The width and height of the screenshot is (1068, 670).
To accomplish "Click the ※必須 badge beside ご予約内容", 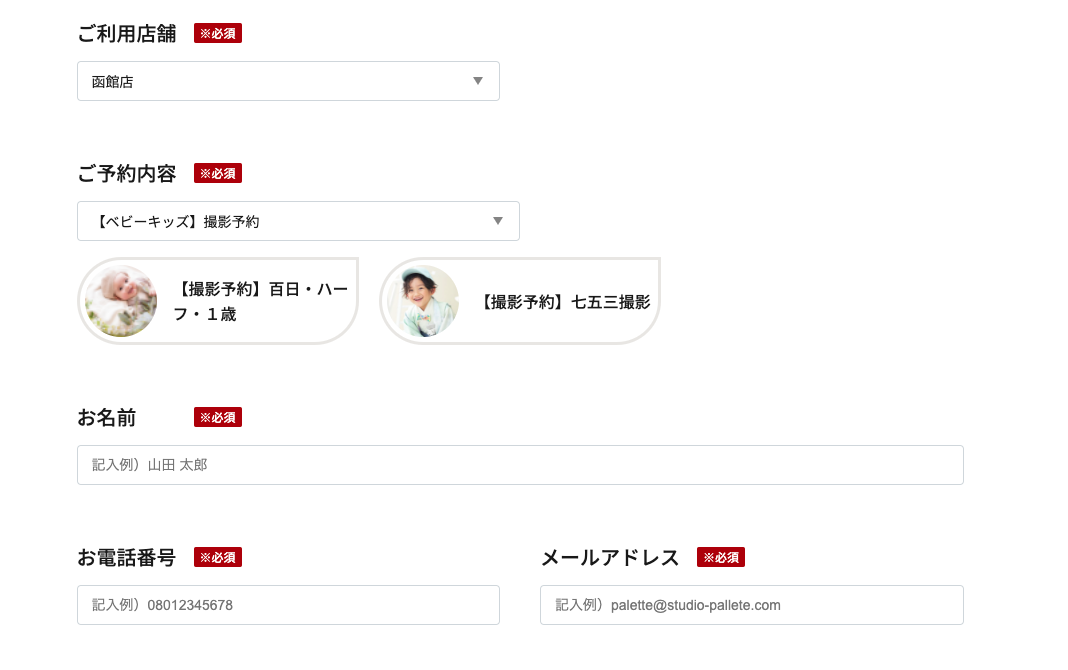I will tap(218, 174).
